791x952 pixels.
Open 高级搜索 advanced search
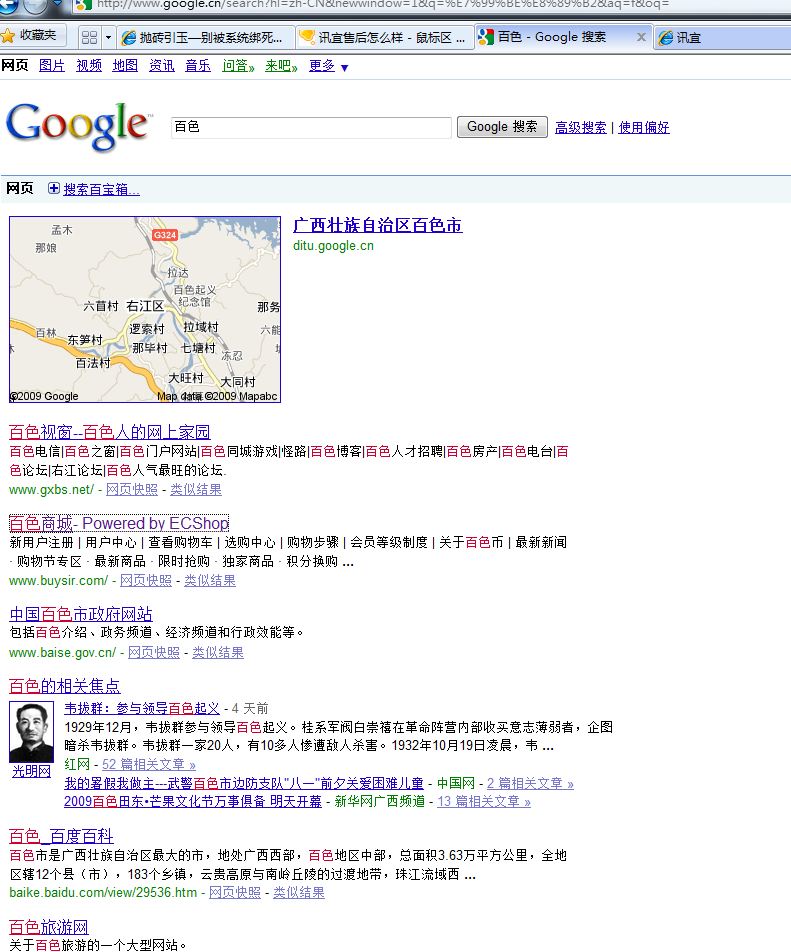tap(580, 128)
